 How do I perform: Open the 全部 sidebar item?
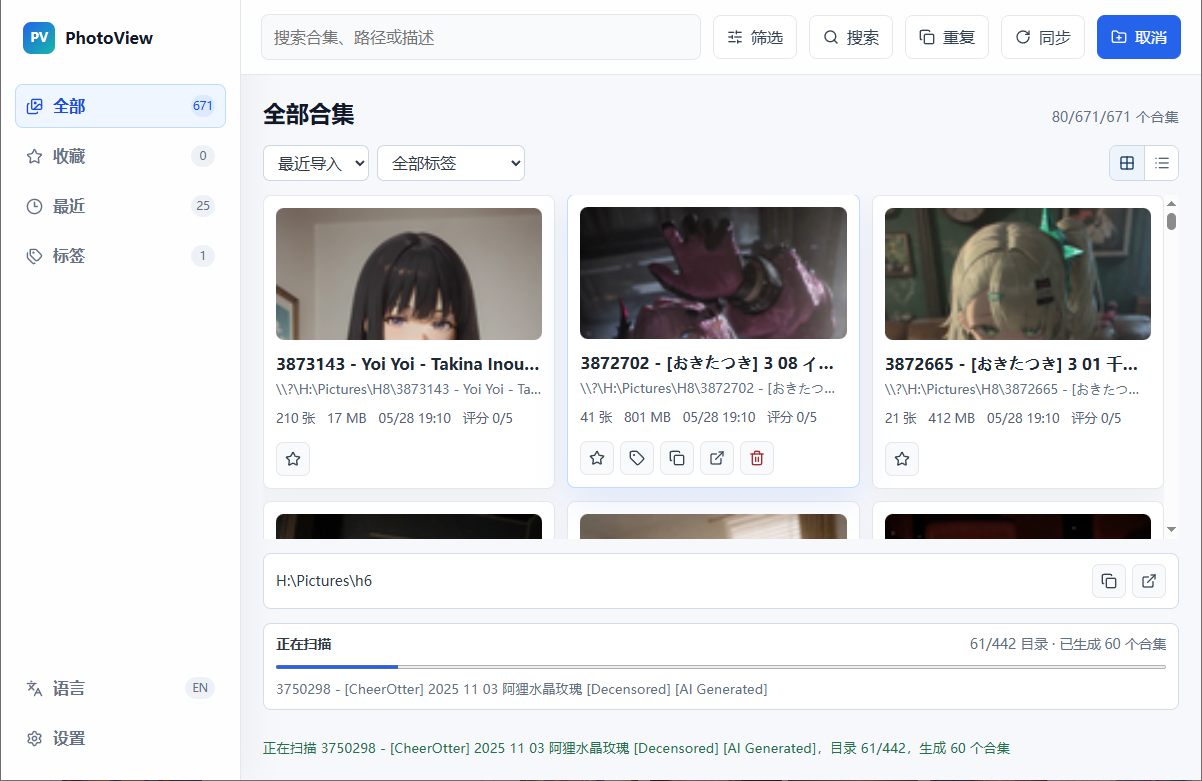click(120, 106)
